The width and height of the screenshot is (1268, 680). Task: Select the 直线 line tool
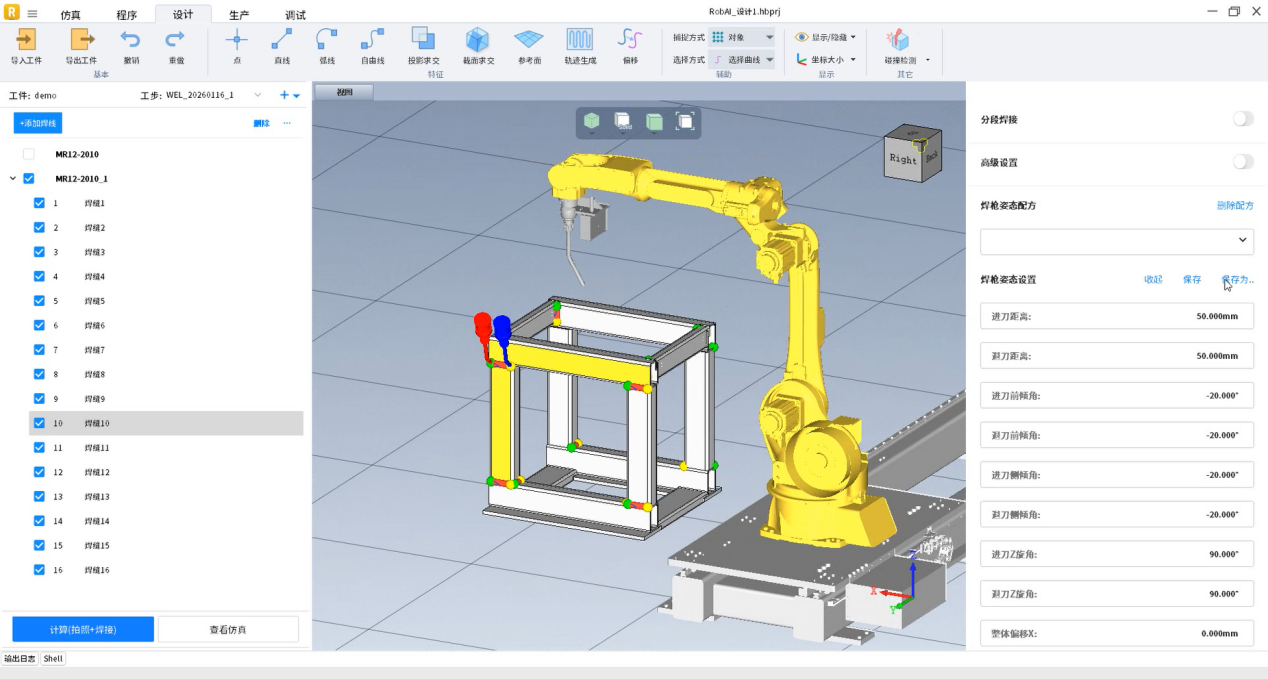click(x=282, y=40)
